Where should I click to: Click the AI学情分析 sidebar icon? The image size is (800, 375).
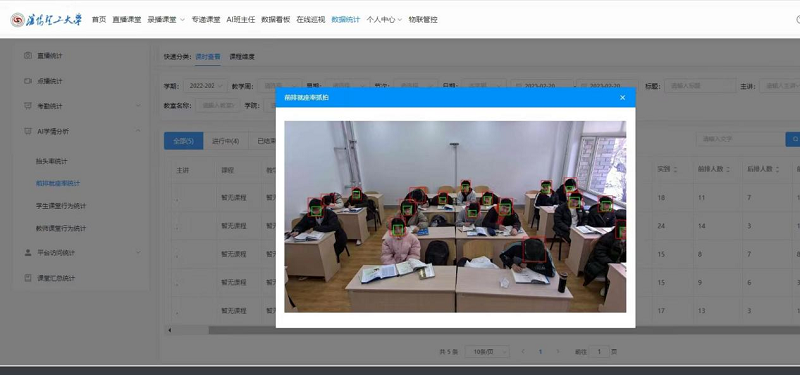click(28, 131)
